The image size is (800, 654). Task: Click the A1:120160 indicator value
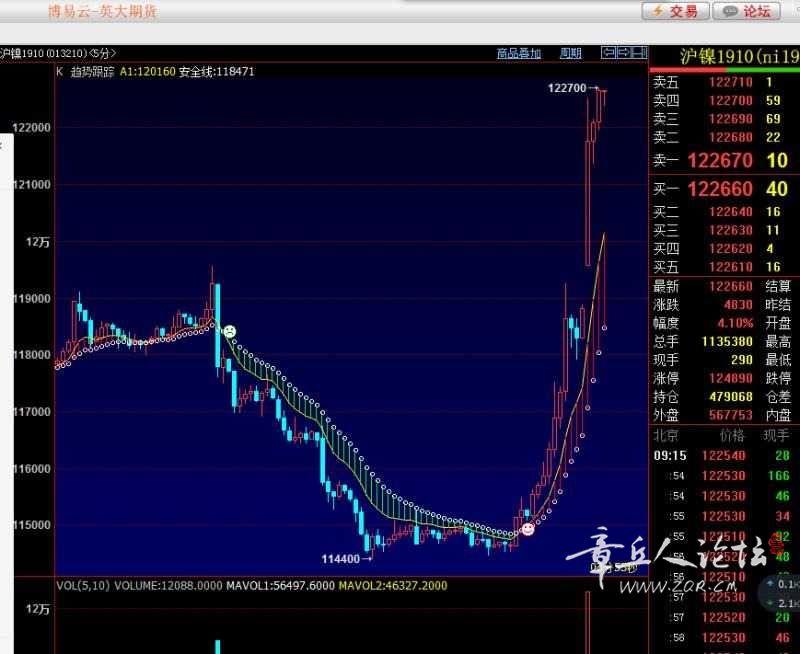point(147,71)
